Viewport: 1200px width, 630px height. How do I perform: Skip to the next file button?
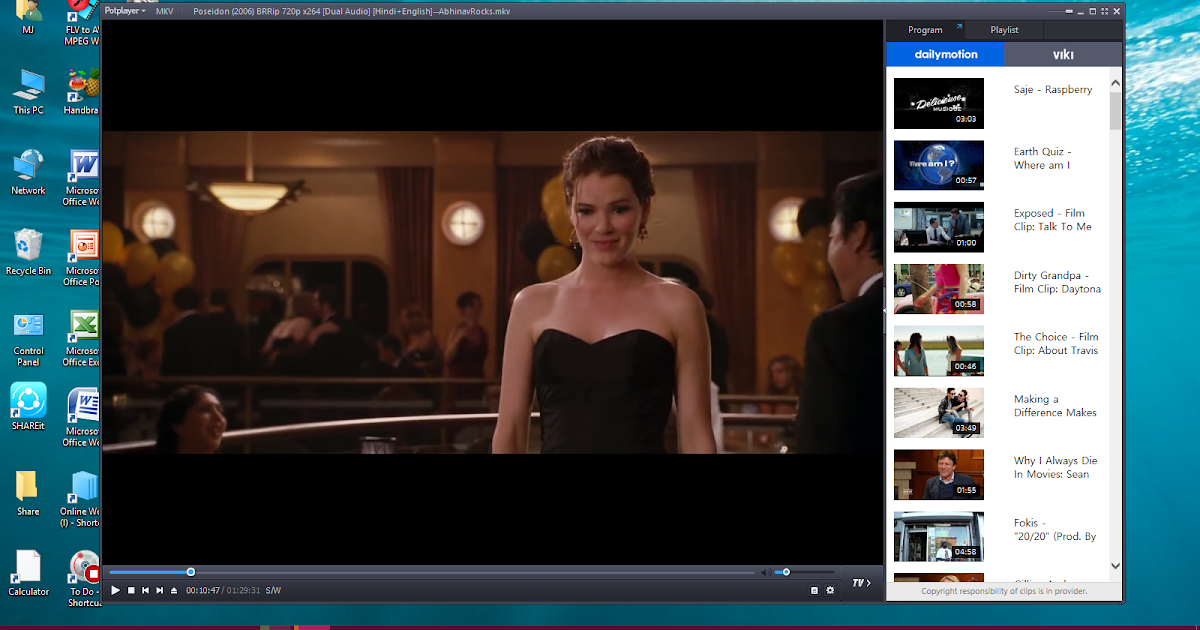click(159, 590)
